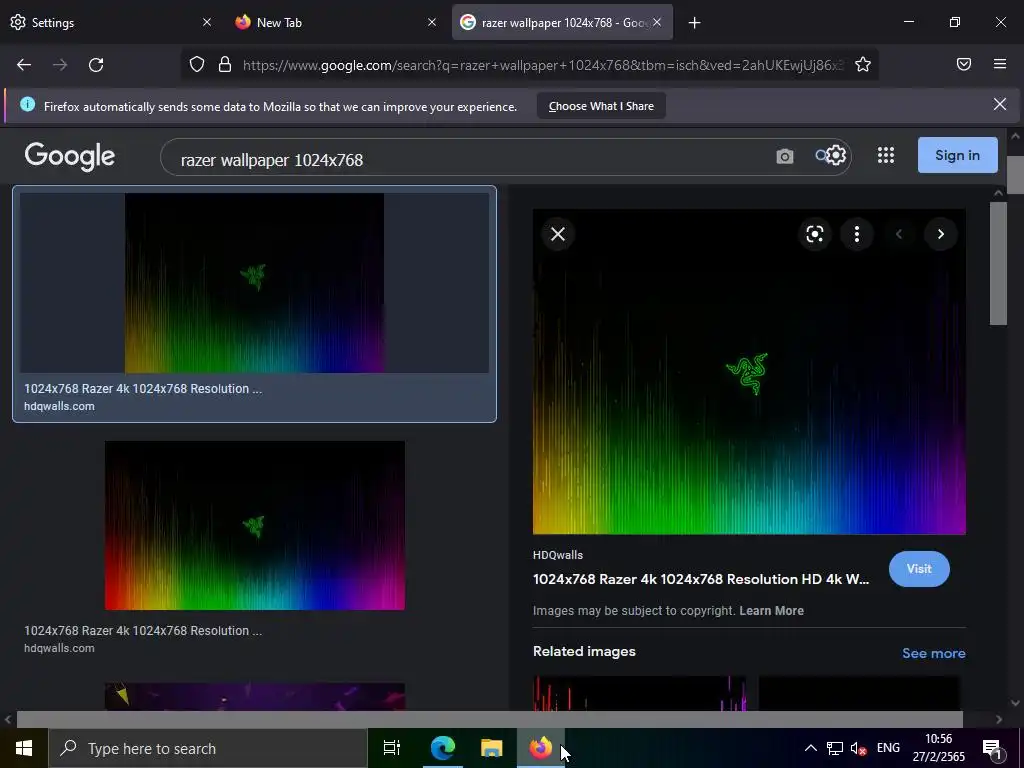Select the razer wallpaper Google tab
1024x768 pixels.
562,22
